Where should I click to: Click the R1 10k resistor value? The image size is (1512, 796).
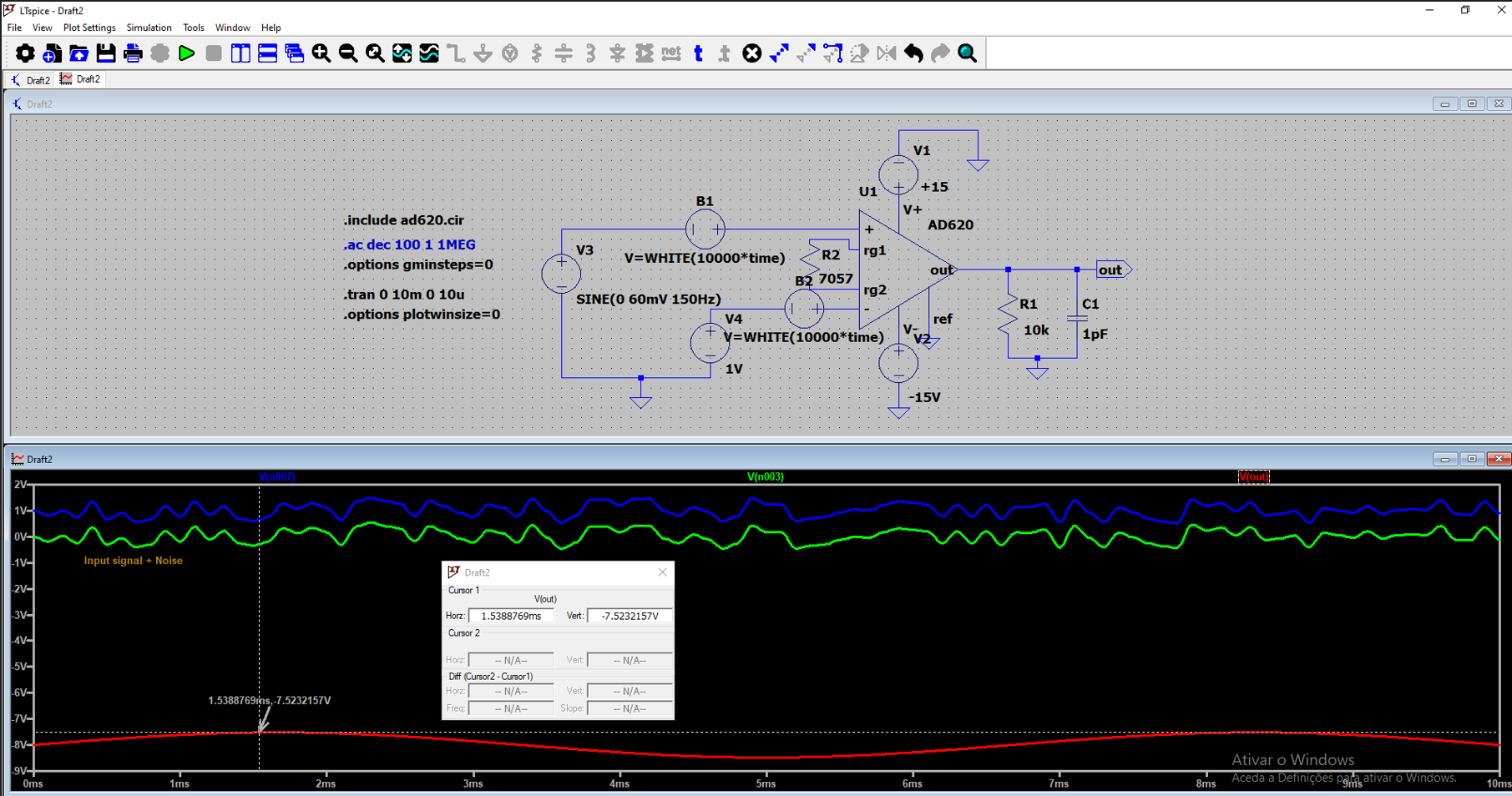pyautogui.click(x=1036, y=330)
